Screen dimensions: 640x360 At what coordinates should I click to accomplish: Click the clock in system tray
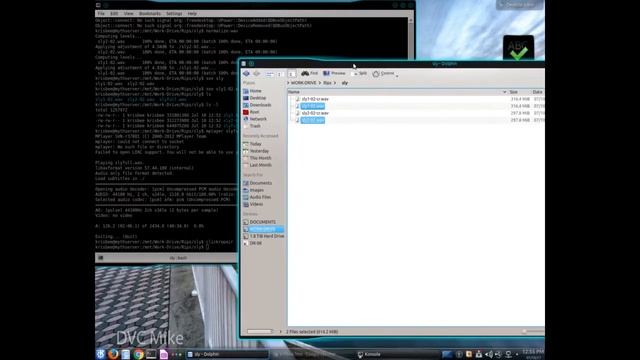533,354
